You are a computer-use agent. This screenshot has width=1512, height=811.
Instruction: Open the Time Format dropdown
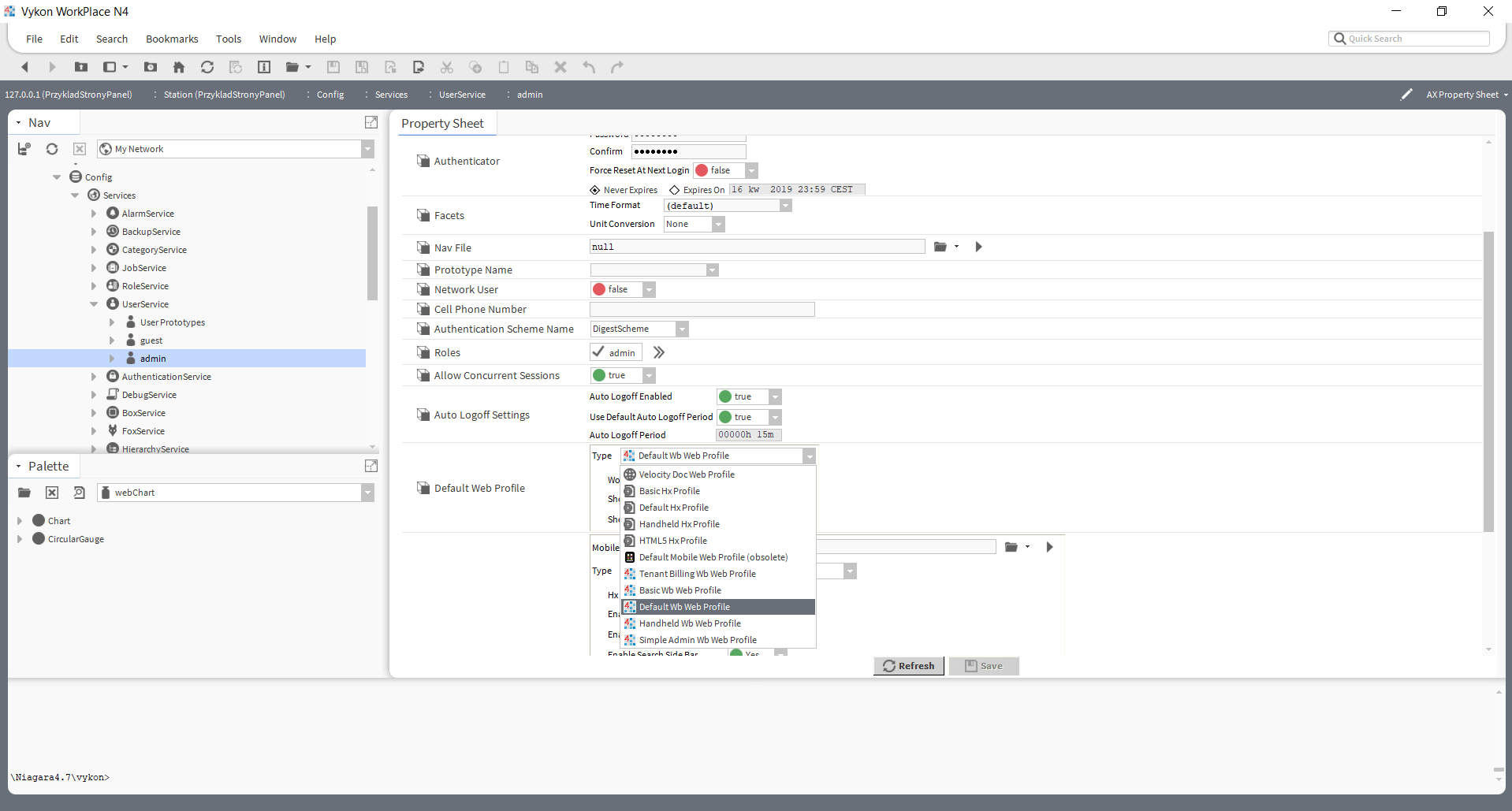[x=785, y=206]
